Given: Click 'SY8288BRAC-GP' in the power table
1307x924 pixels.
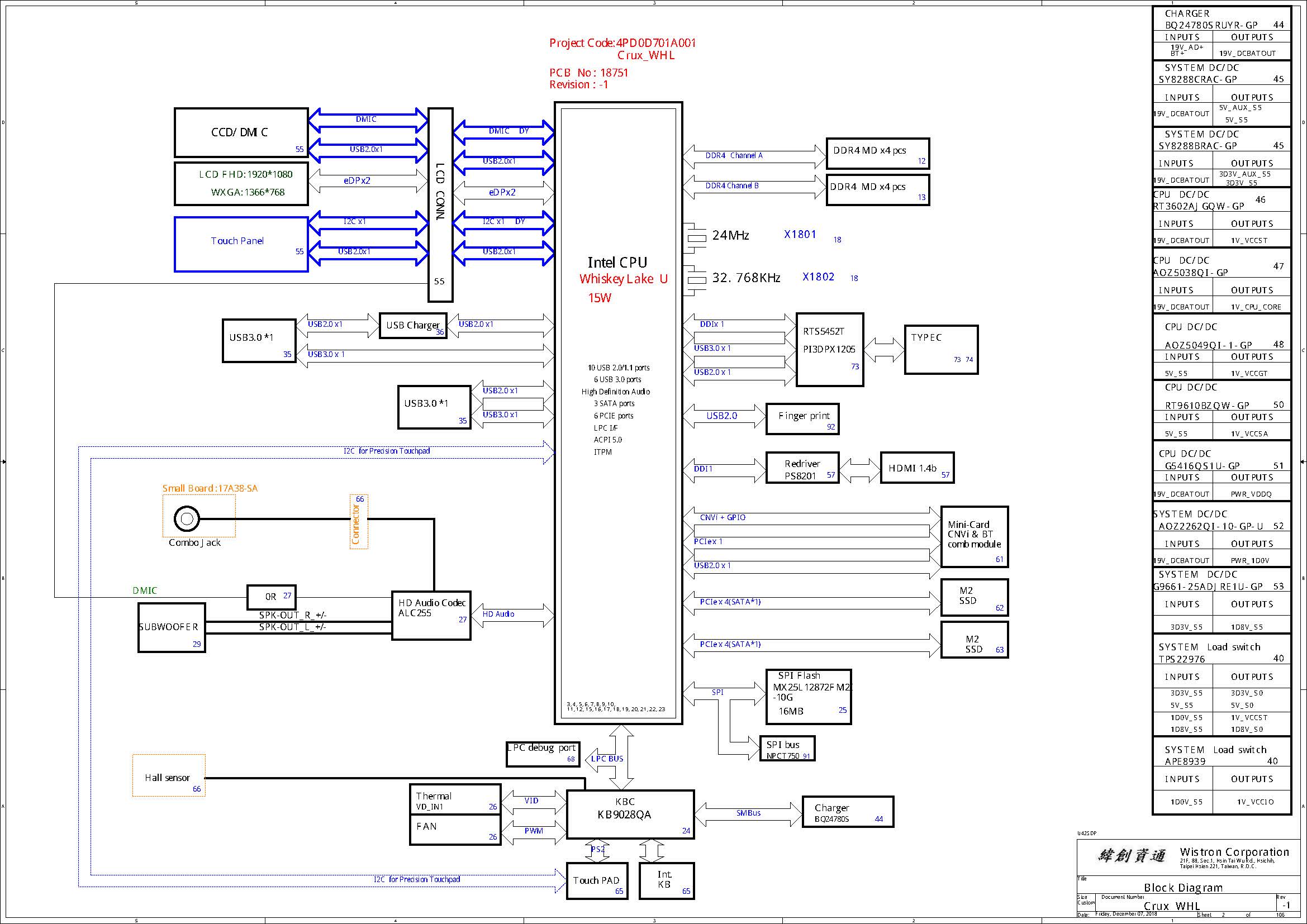Looking at the screenshot, I should click(x=1198, y=146).
